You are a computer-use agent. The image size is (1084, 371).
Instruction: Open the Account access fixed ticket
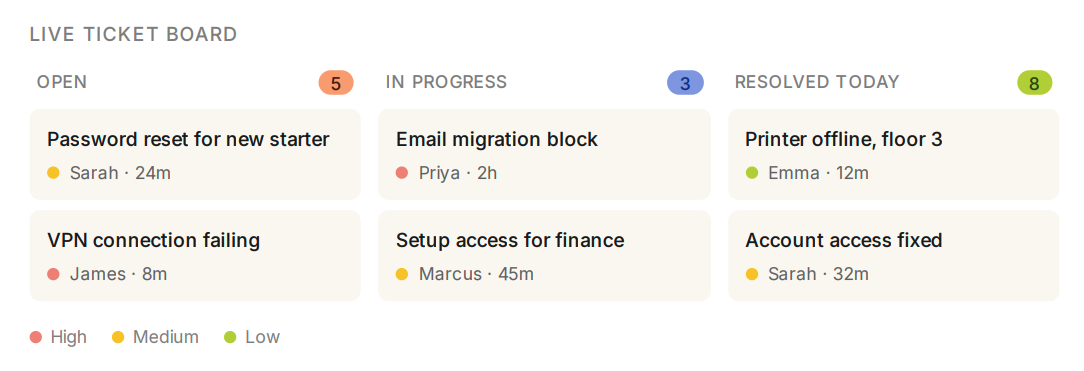[893, 256]
